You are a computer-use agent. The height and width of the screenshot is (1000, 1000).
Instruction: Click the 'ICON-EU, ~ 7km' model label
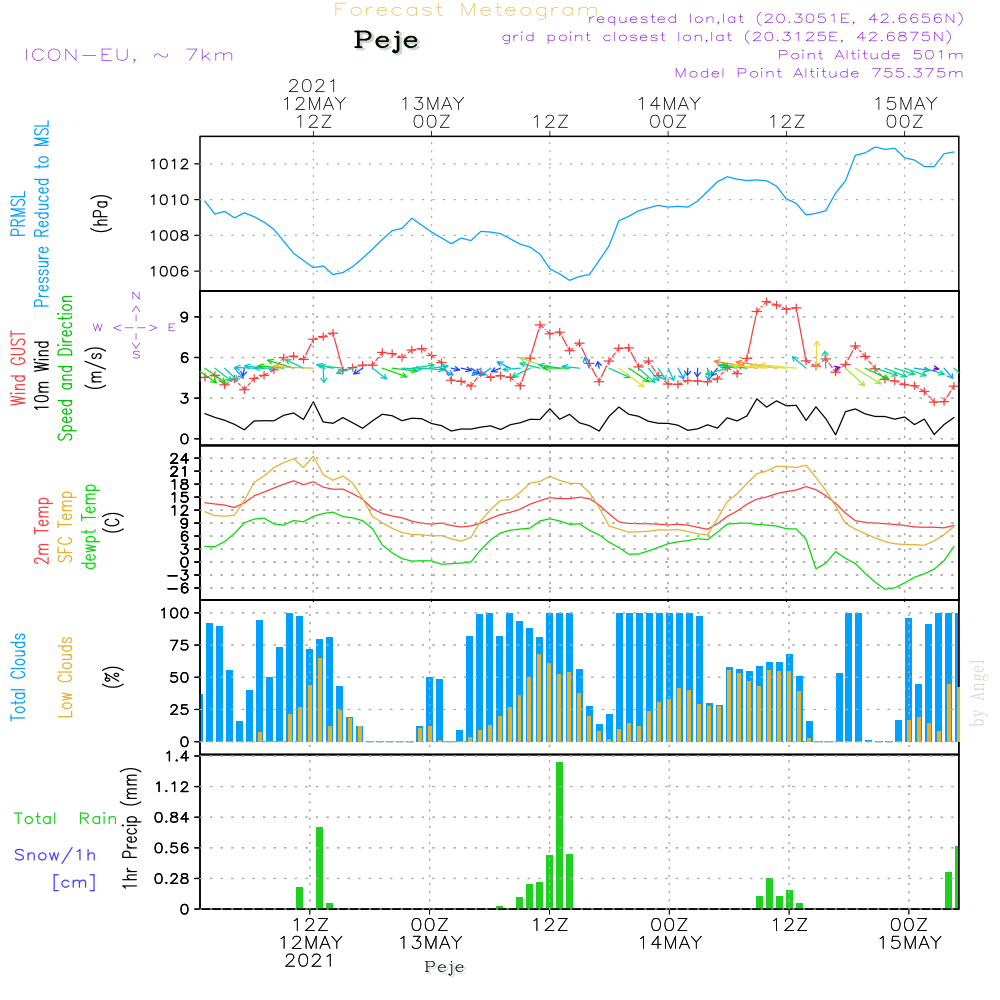tap(129, 55)
